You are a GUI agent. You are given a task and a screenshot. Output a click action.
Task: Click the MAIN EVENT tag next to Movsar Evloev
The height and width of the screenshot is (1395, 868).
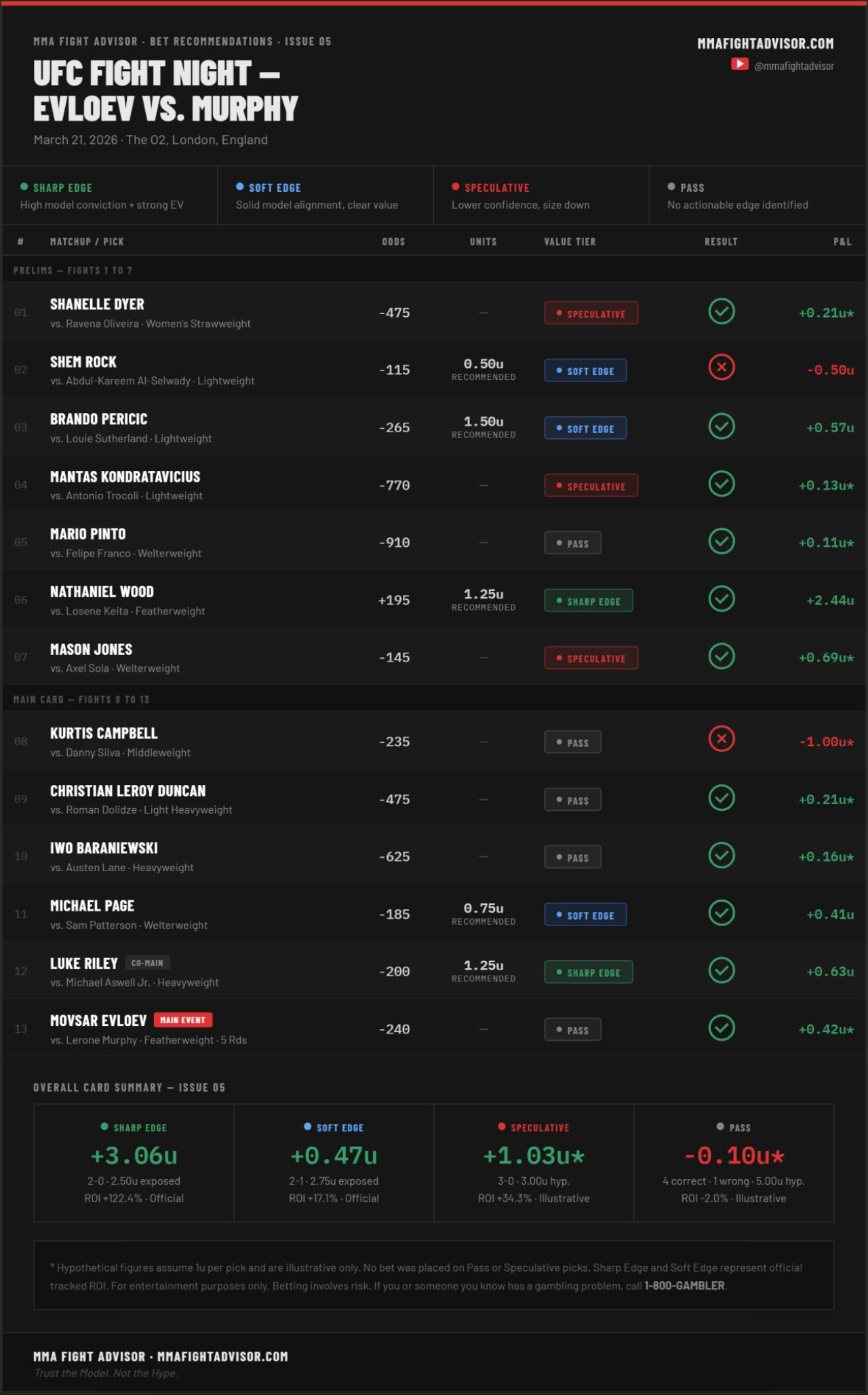(x=183, y=1020)
